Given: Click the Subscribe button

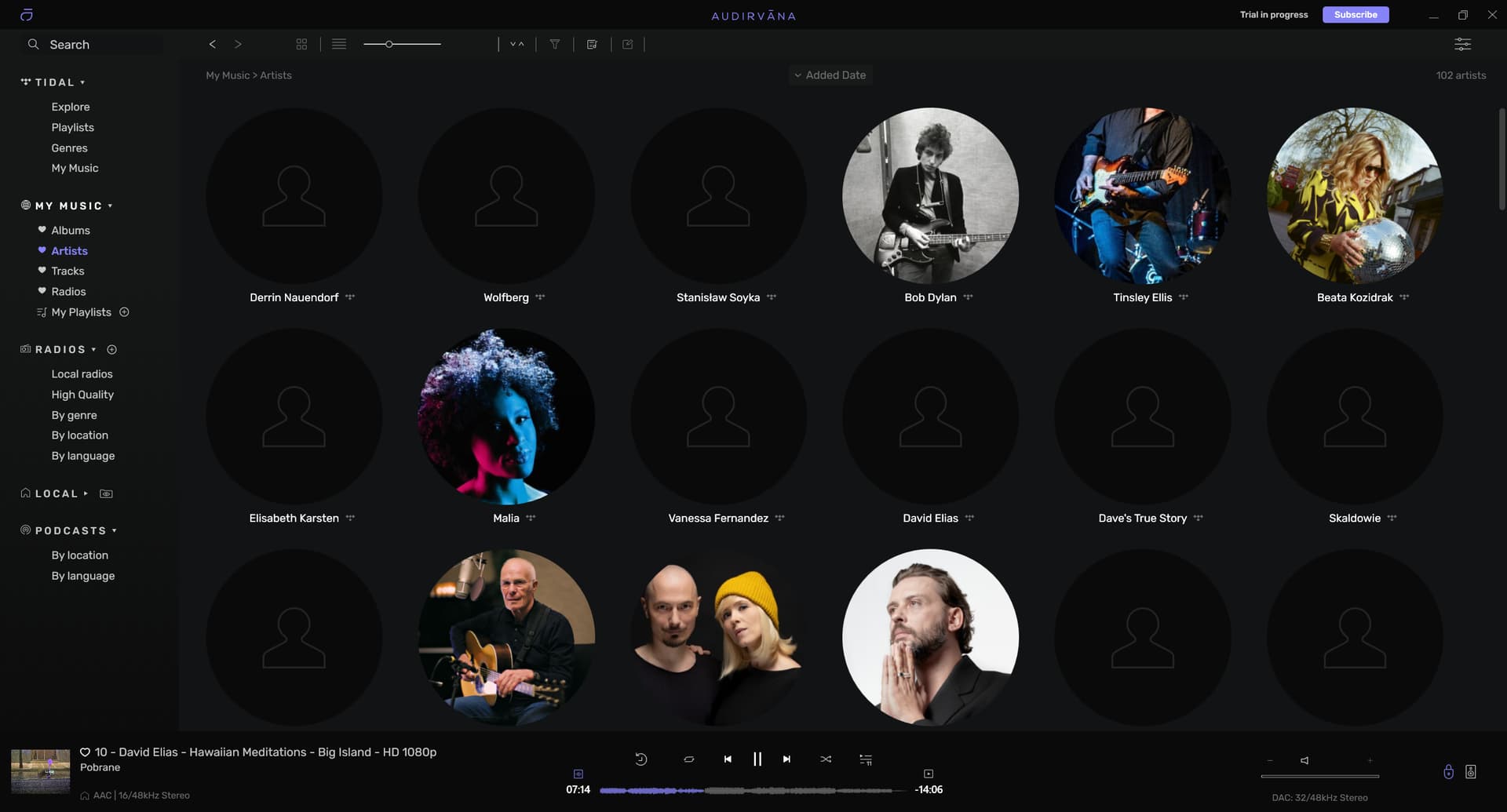Looking at the screenshot, I should (1355, 15).
